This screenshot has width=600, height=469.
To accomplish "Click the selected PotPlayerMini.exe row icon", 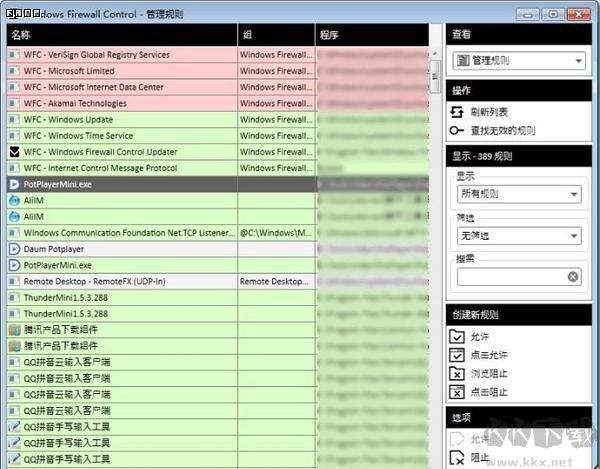I will [x=14, y=184].
